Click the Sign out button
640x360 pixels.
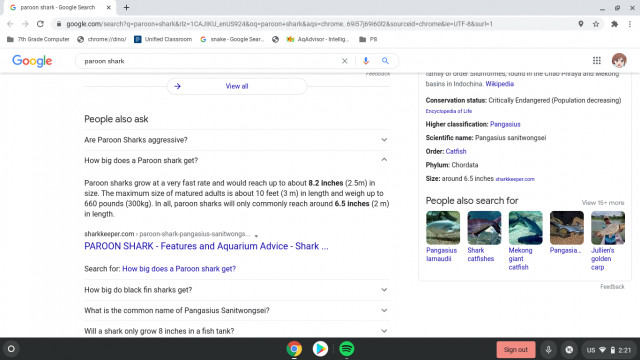click(516, 350)
